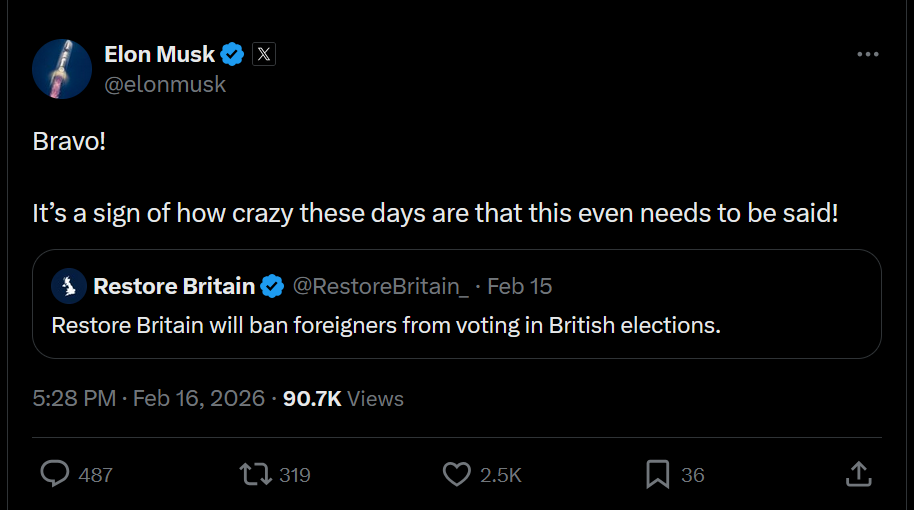View the 90.7K Views analytics

[x=343, y=398]
